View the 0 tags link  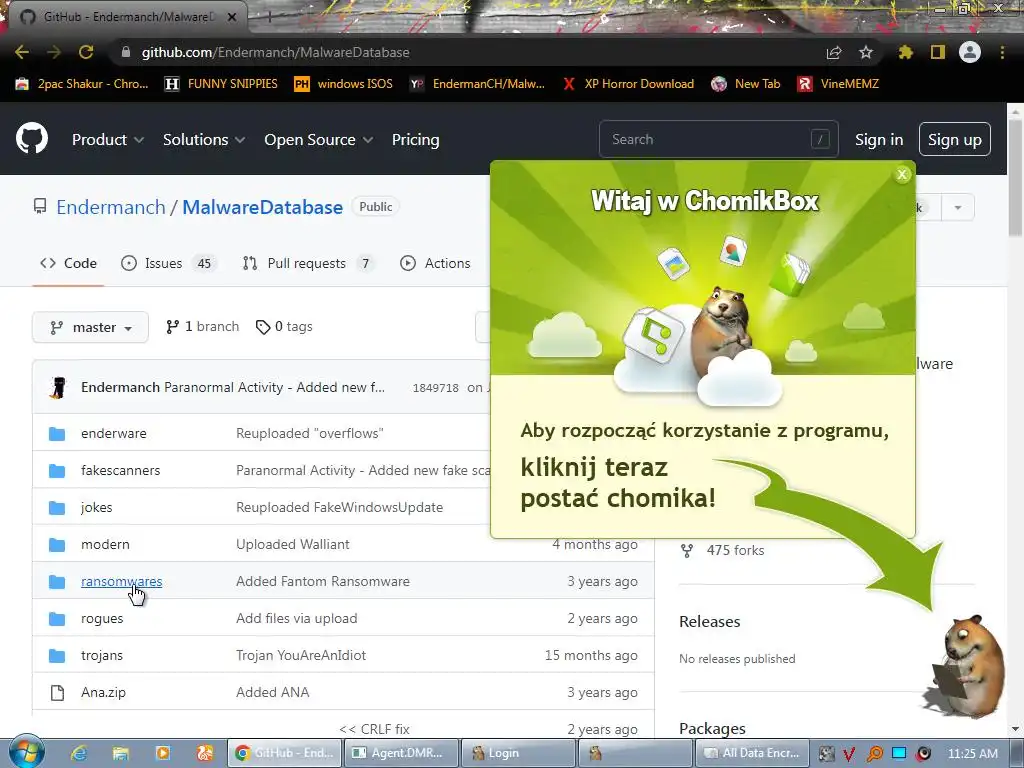(x=284, y=327)
